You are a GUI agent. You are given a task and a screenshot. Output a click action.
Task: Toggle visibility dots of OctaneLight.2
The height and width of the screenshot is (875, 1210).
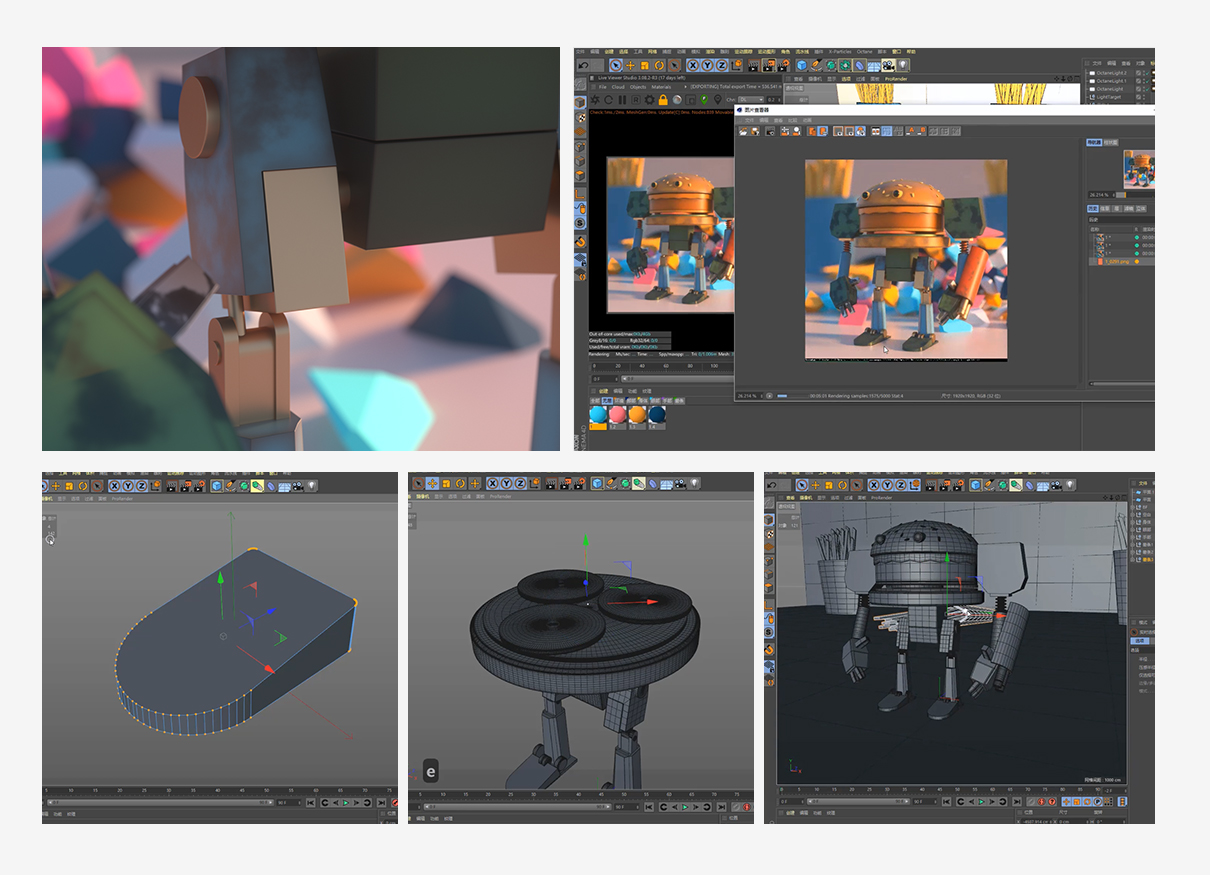pyautogui.click(x=1144, y=73)
